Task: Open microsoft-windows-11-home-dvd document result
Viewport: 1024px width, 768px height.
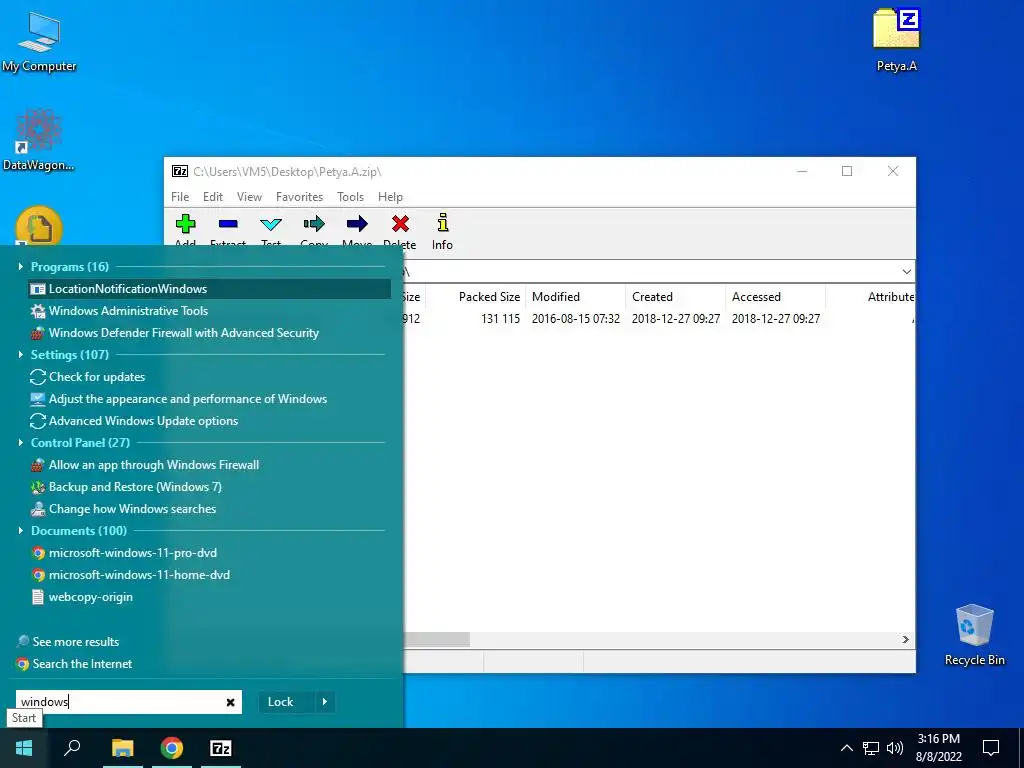Action: [209, 575]
